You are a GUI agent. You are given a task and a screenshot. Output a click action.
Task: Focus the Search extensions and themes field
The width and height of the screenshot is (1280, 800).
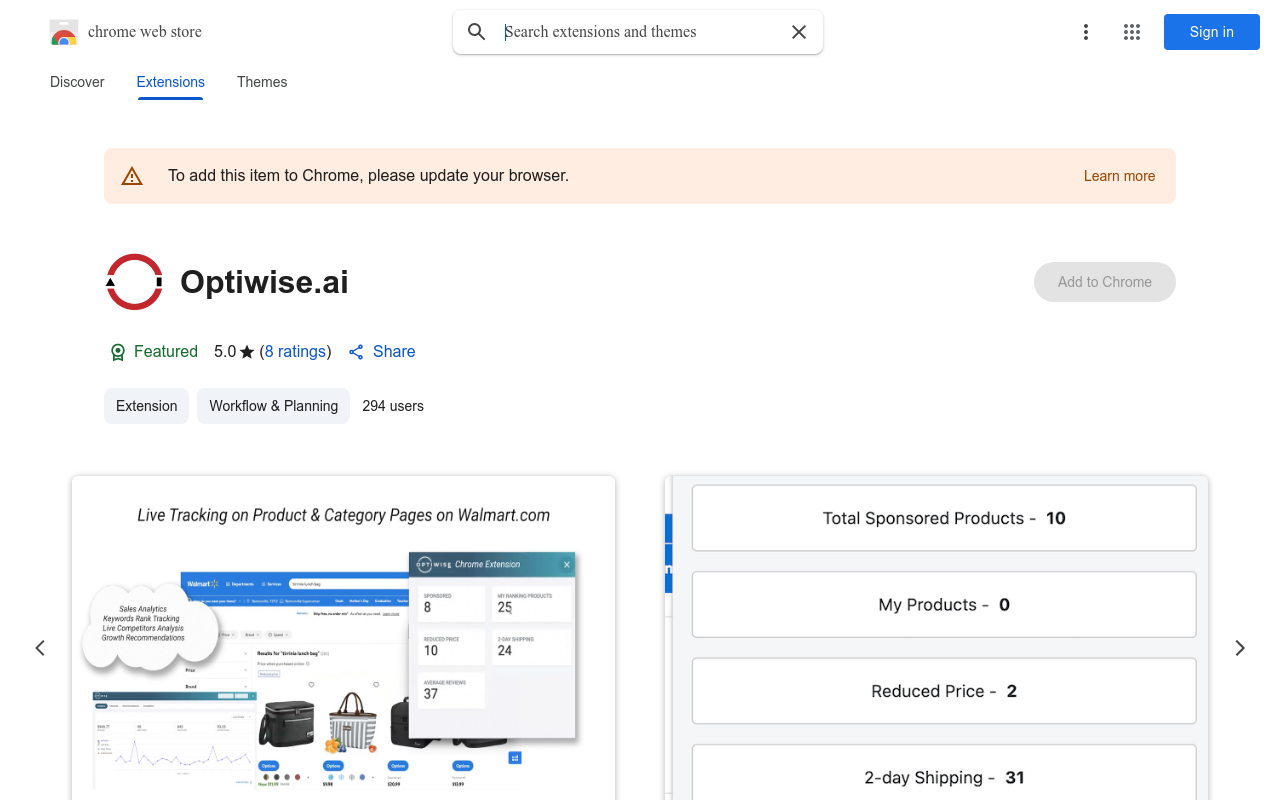tap(640, 32)
